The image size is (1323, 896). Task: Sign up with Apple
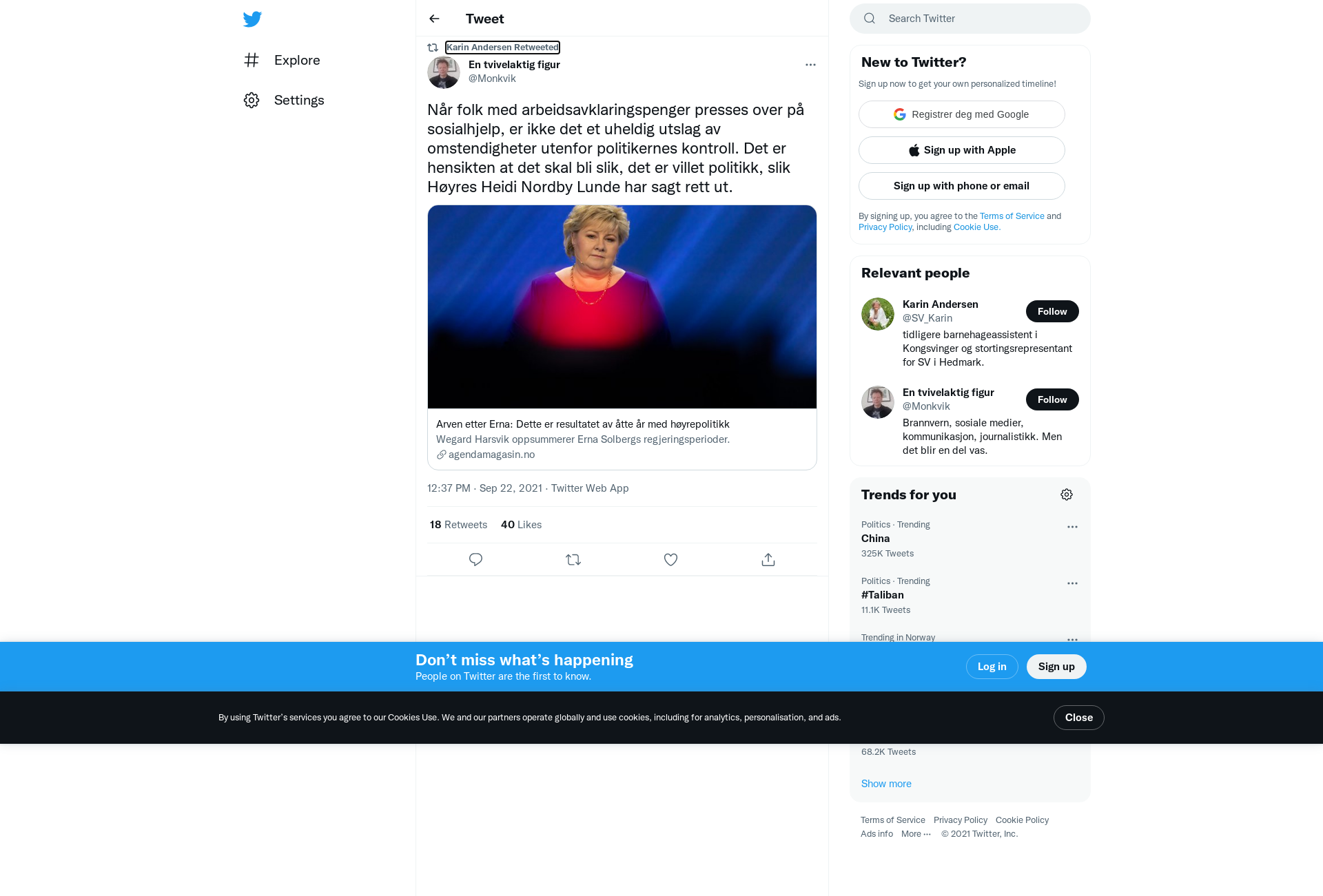tap(961, 150)
